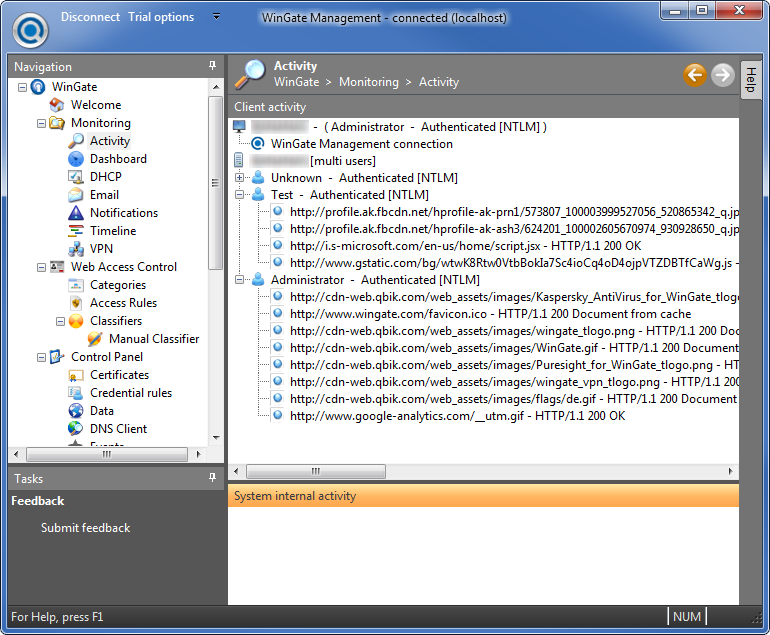Click the [multi users] host entry
The height and width of the screenshot is (635, 770).
[343, 161]
